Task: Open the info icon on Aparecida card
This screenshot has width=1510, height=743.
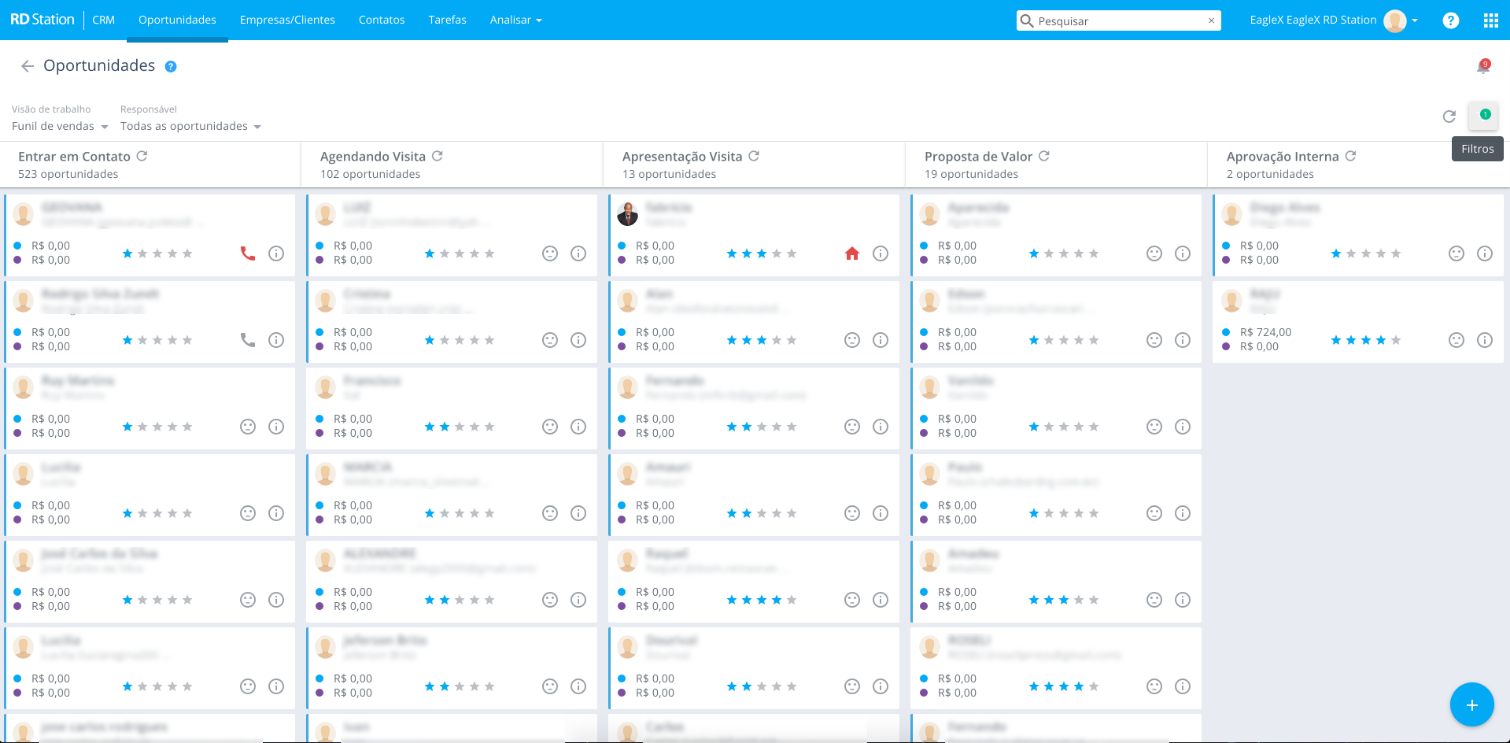Action: click(x=1182, y=253)
